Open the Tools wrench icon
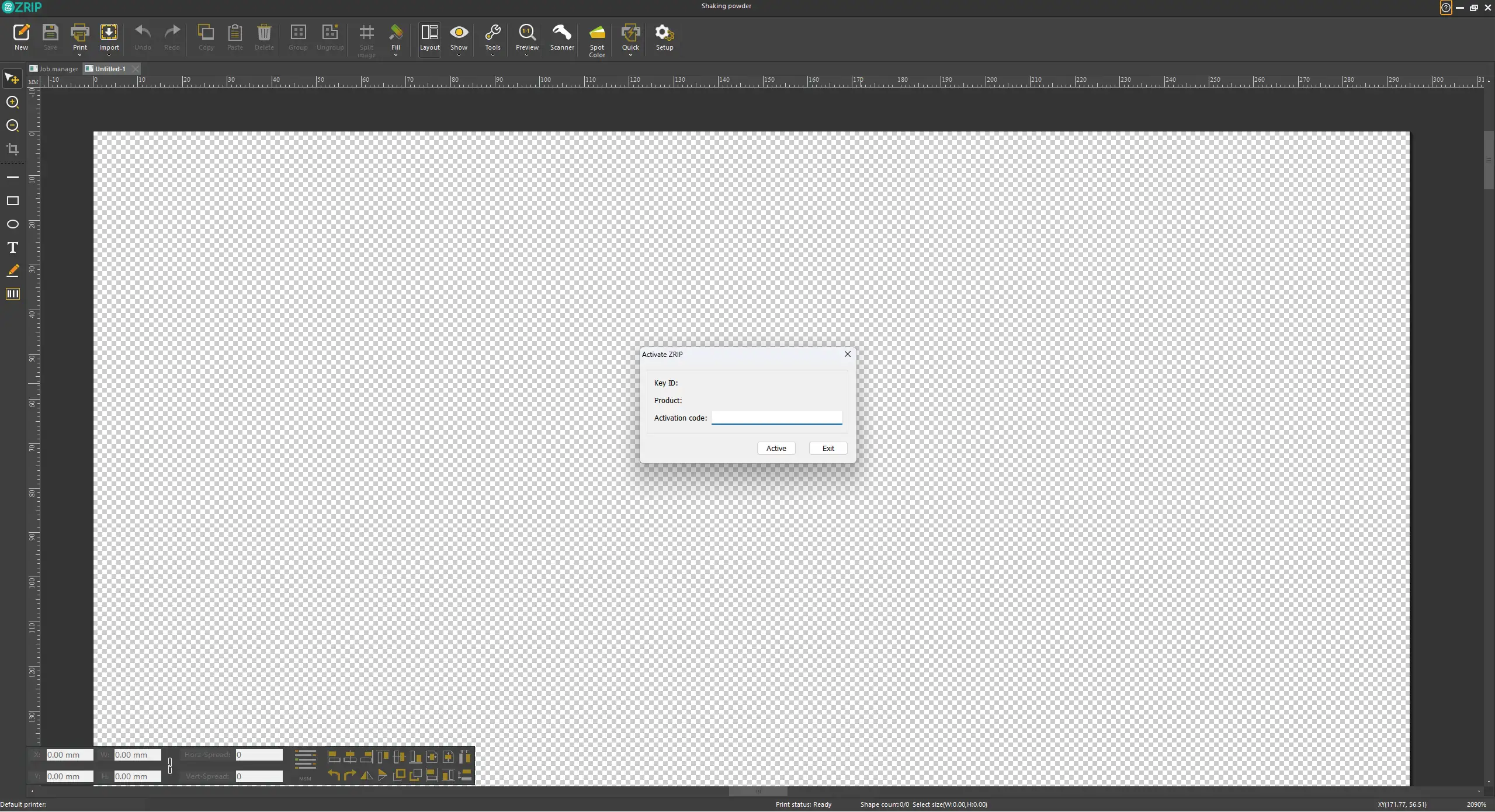The width and height of the screenshot is (1495, 812). click(492, 33)
